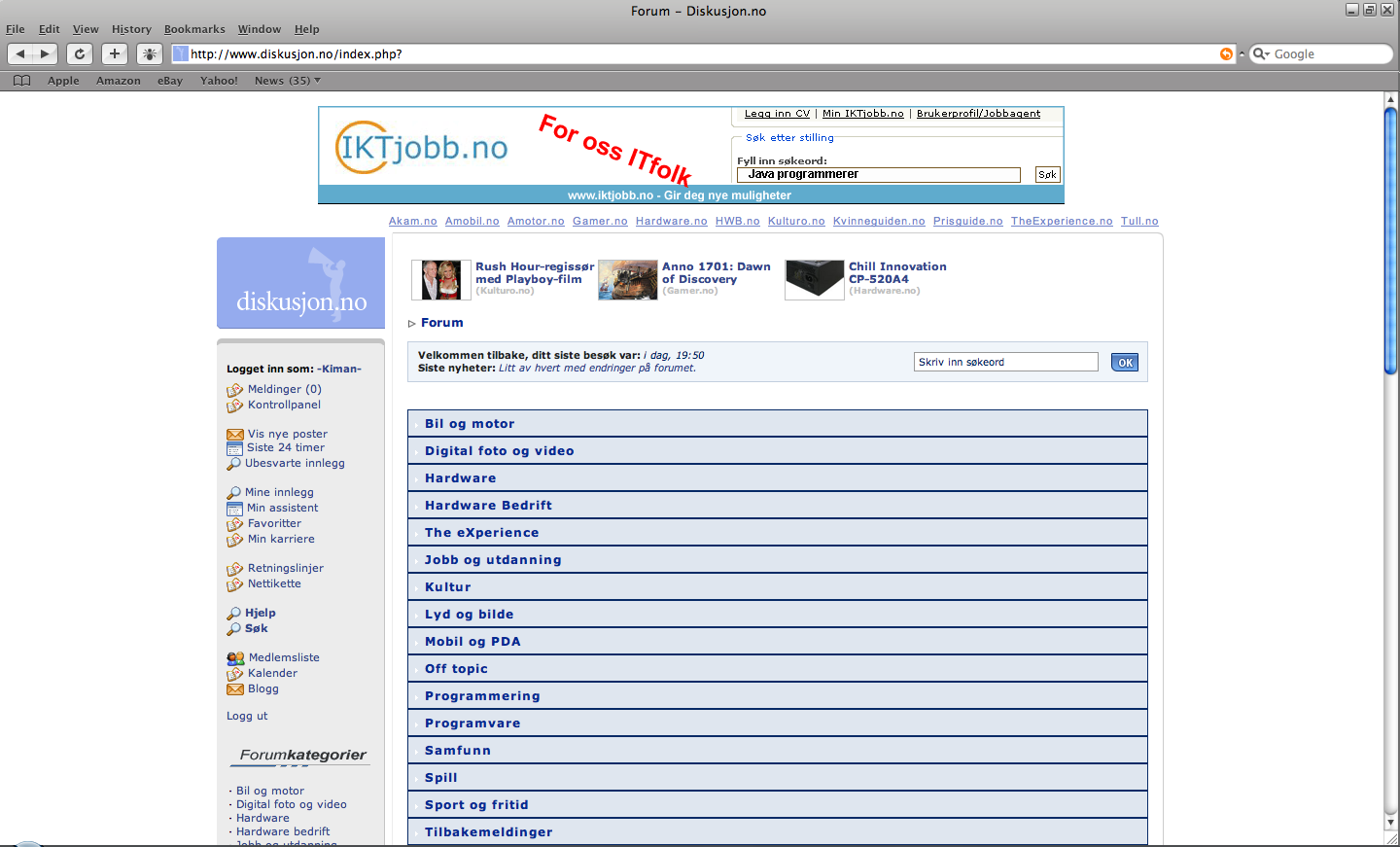Click the calendar icon beside Siste 24 timer

(234, 448)
